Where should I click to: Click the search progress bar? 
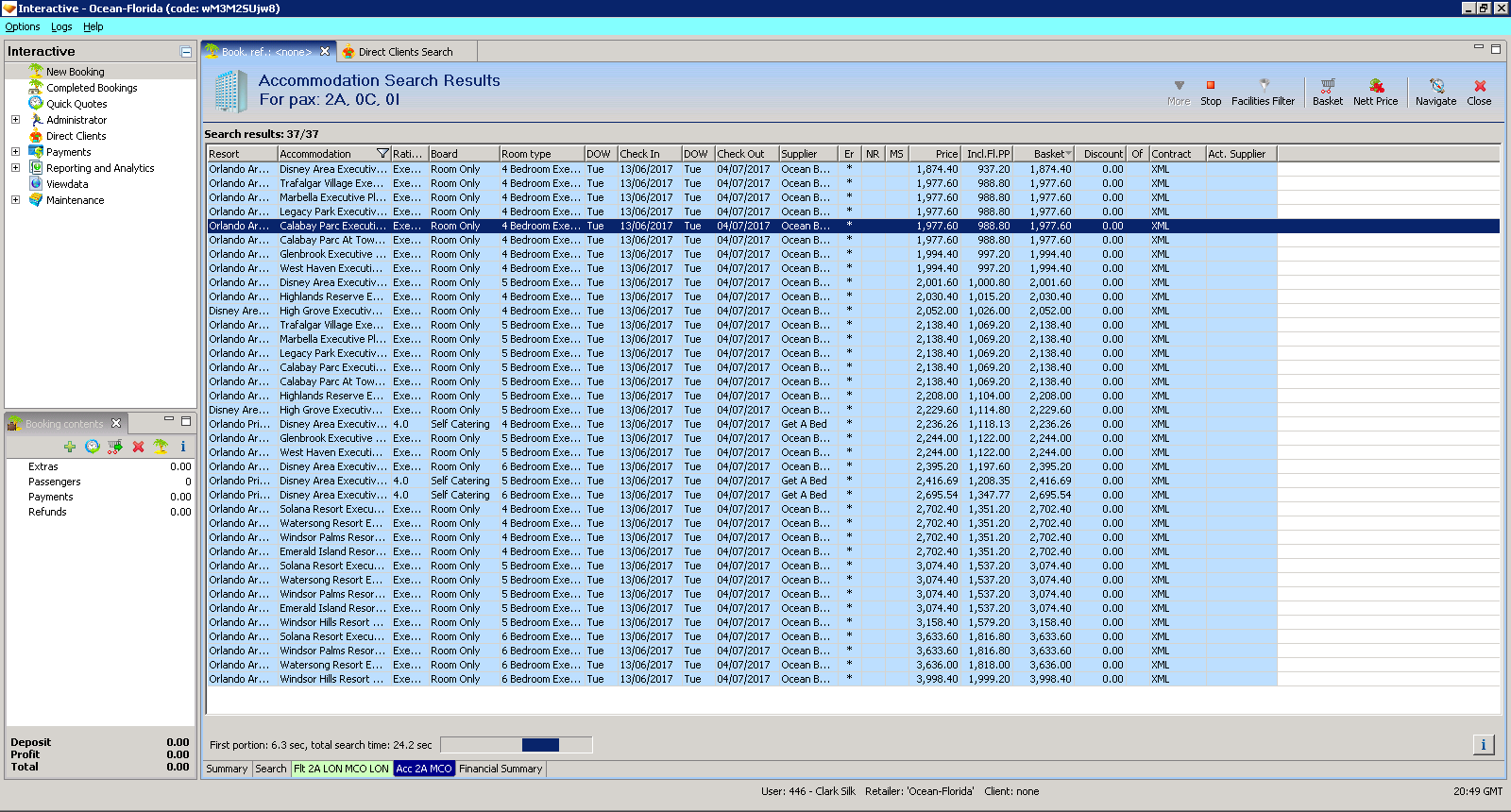tap(517, 745)
